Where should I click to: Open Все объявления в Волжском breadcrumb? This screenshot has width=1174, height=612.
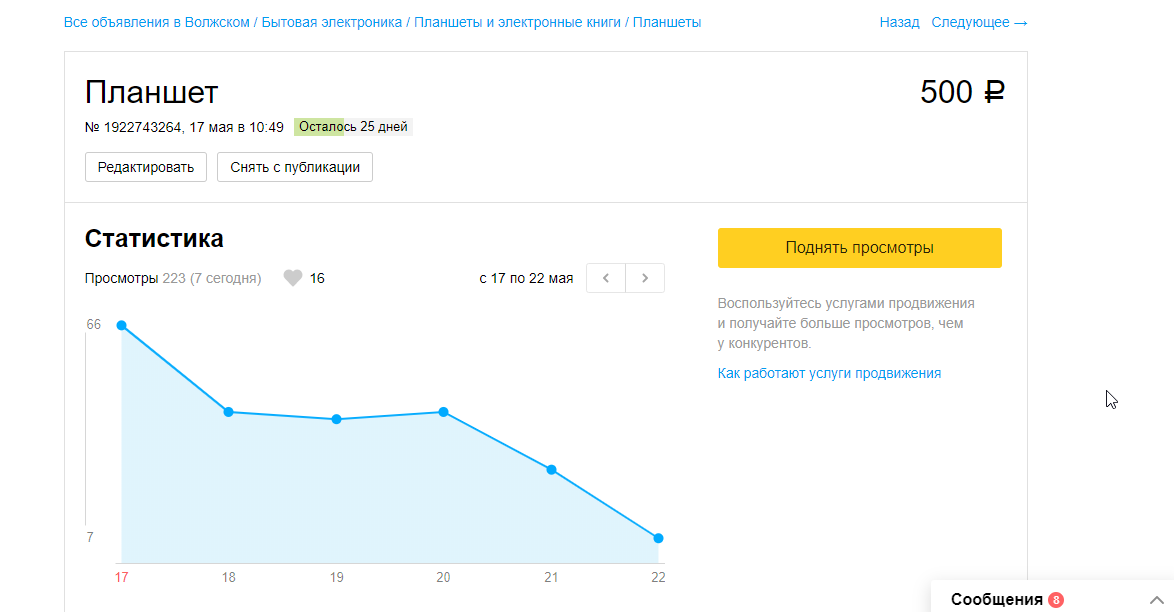(156, 22)
